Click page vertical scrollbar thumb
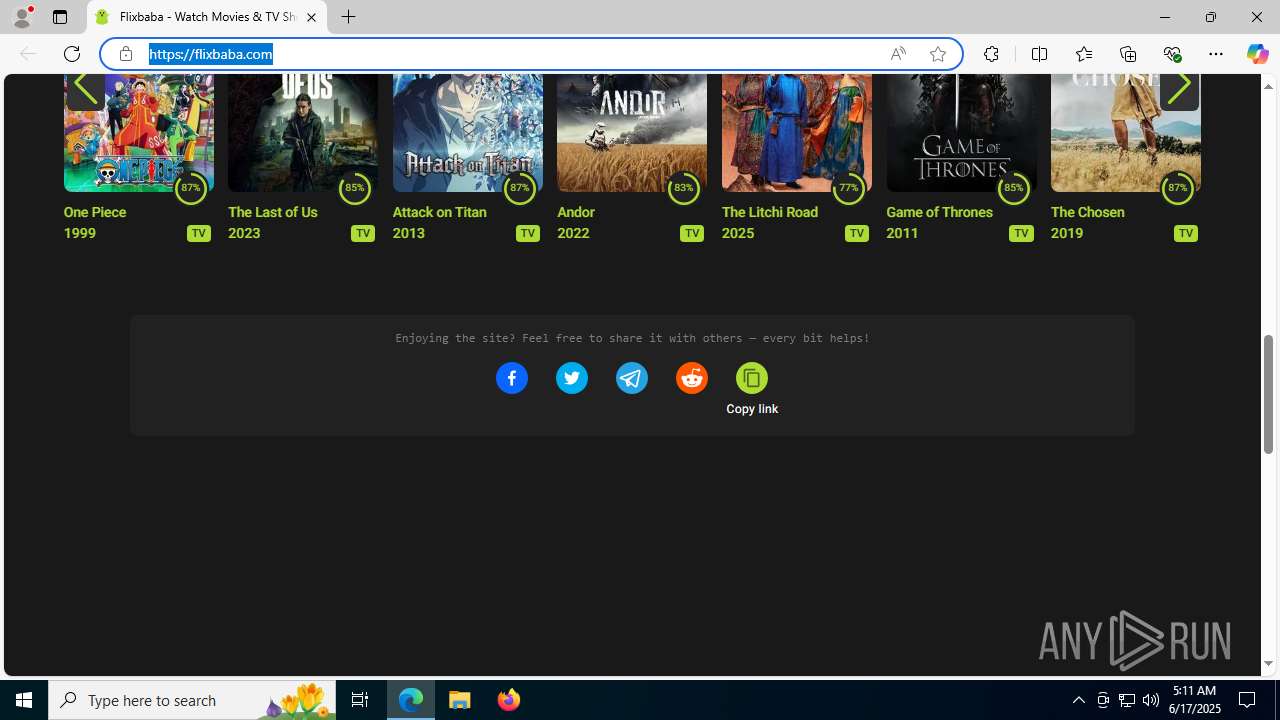 pos(1269,394)
